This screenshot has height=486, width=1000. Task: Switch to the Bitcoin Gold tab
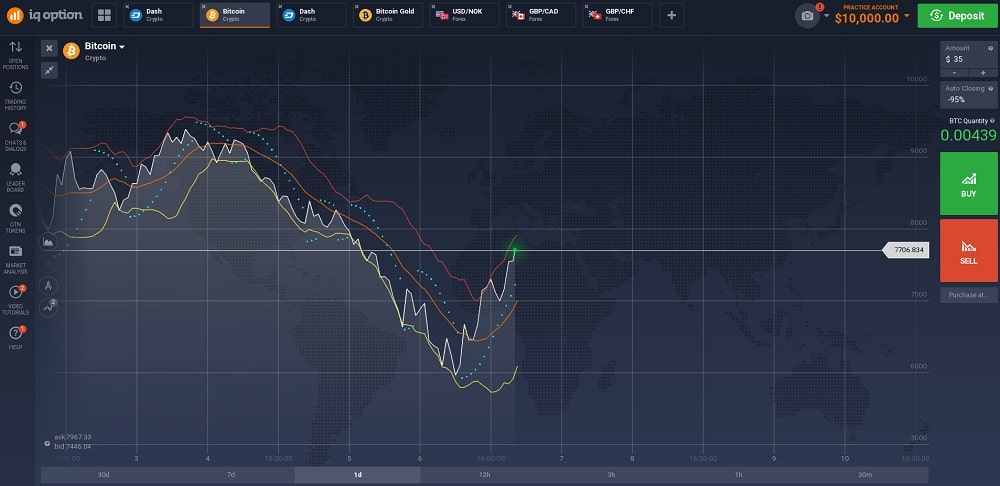click(x=390, y=15)
